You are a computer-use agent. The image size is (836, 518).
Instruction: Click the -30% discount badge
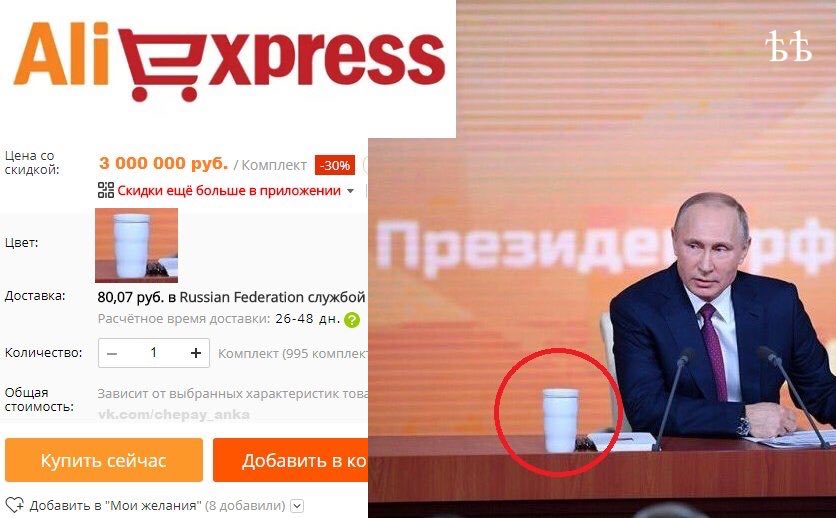click(x=335, y=165)
